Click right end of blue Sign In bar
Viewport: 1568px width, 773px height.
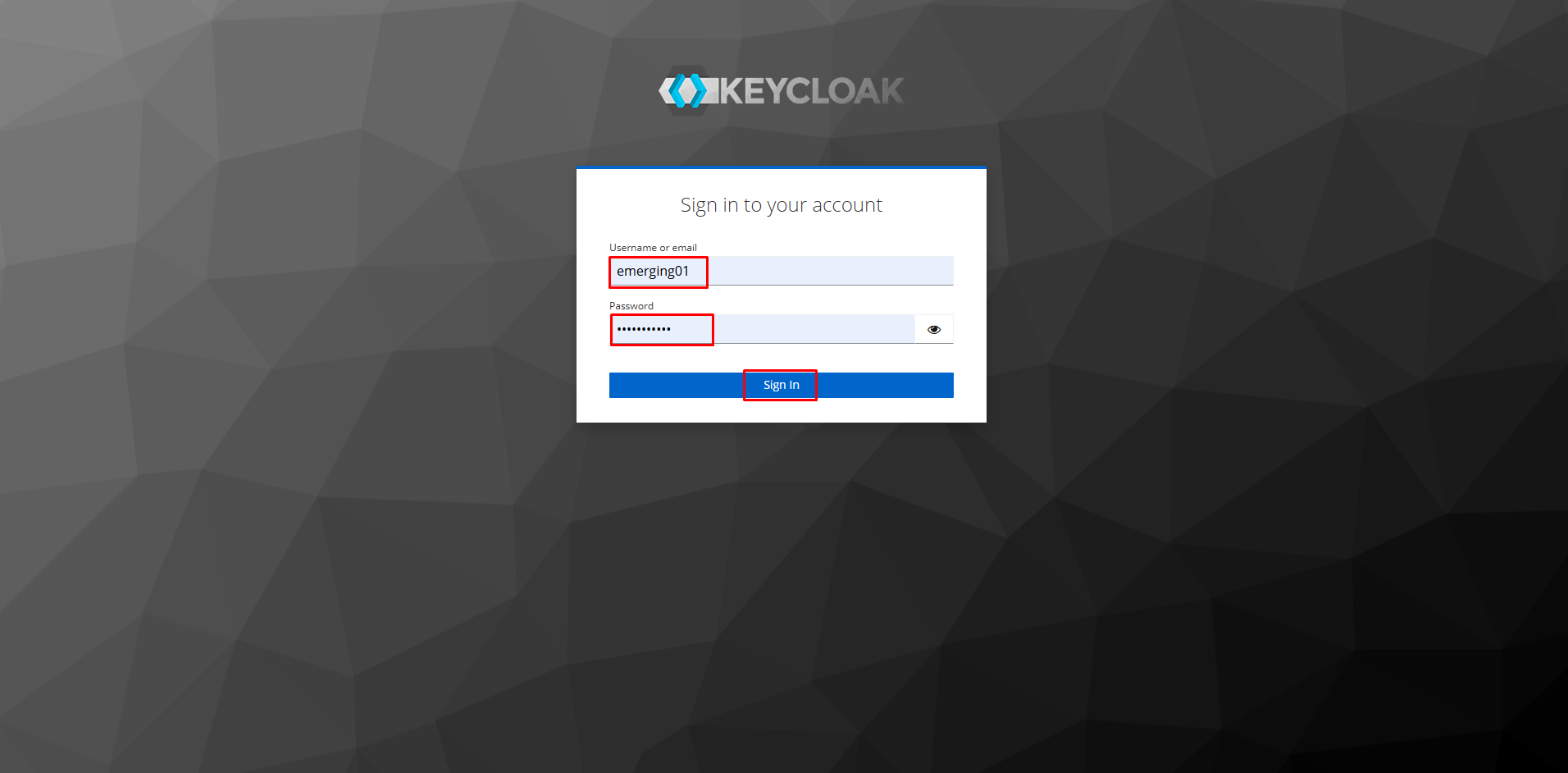(931, 385)
